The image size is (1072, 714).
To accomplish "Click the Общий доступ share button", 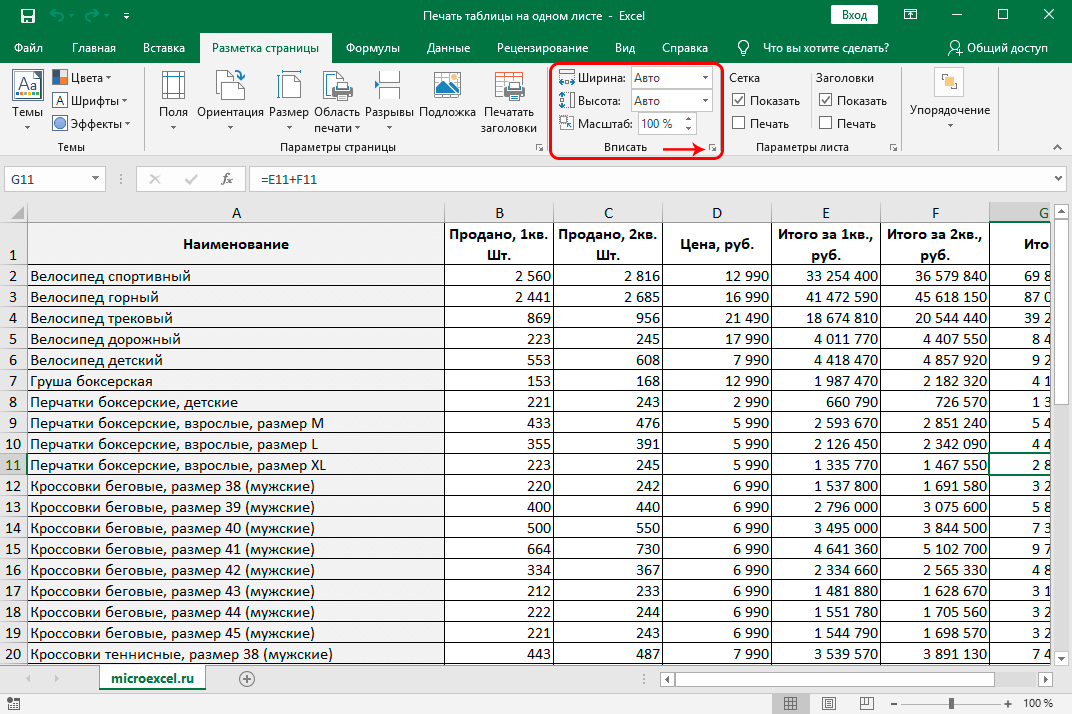I will click(x=997, y=48).
